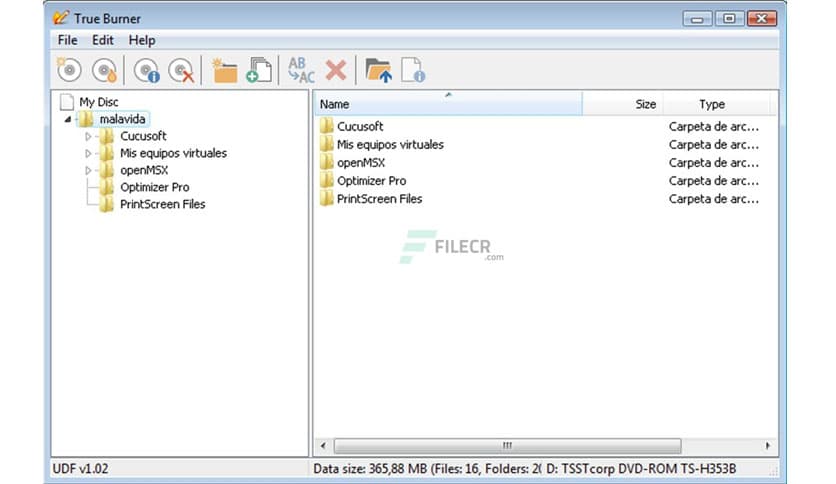Click the UDF v1.02 status bar entry
The height and width of the screenshot is (484, 836).
[x=80, y=469]
